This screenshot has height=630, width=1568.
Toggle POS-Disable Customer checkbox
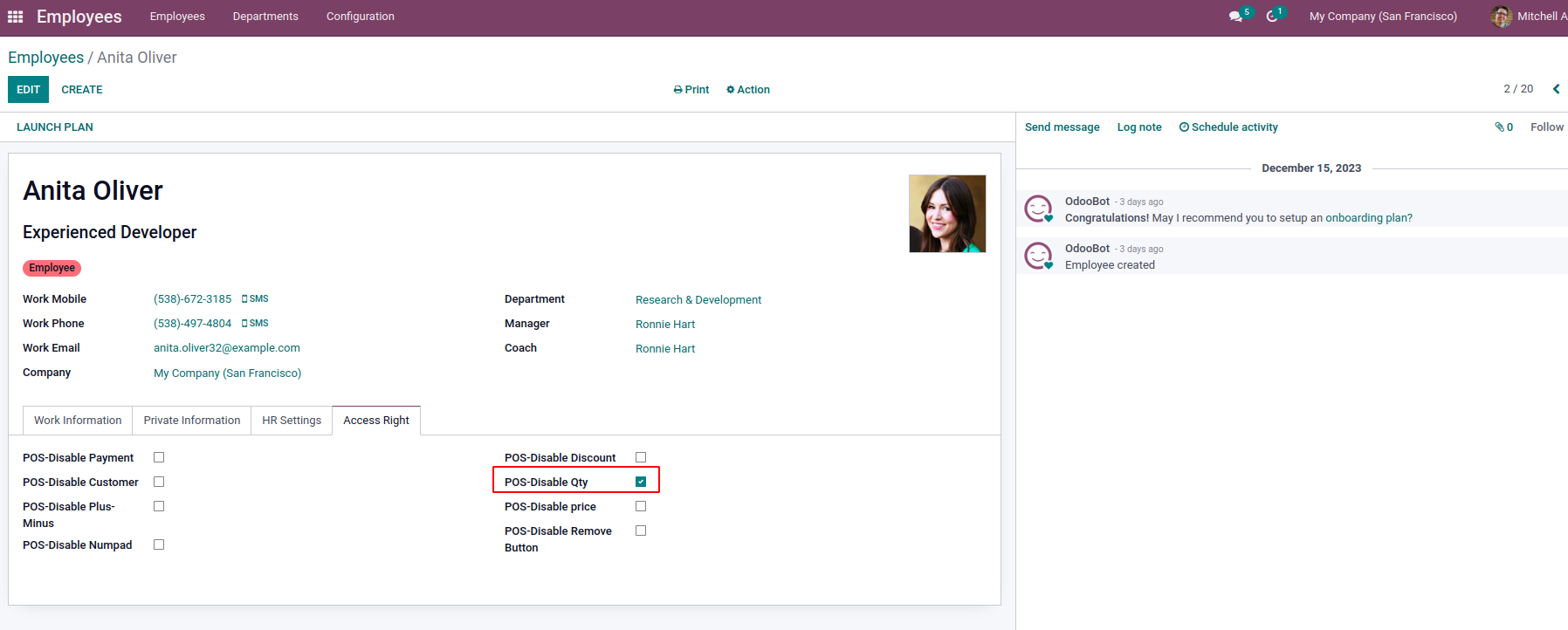[159, 482]
